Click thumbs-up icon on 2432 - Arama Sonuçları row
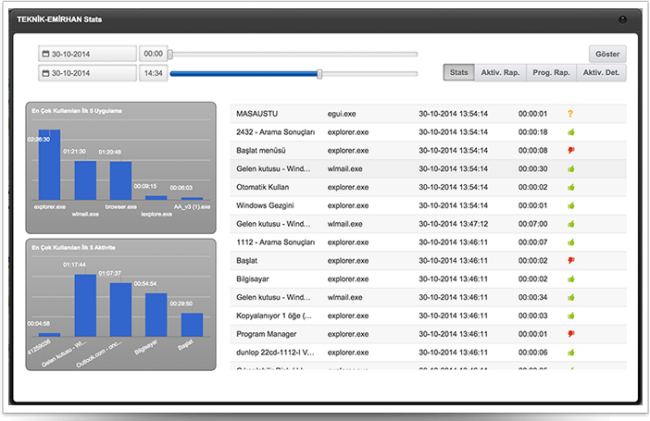This screenshot has width=650, height=421. tap(570, 132)
